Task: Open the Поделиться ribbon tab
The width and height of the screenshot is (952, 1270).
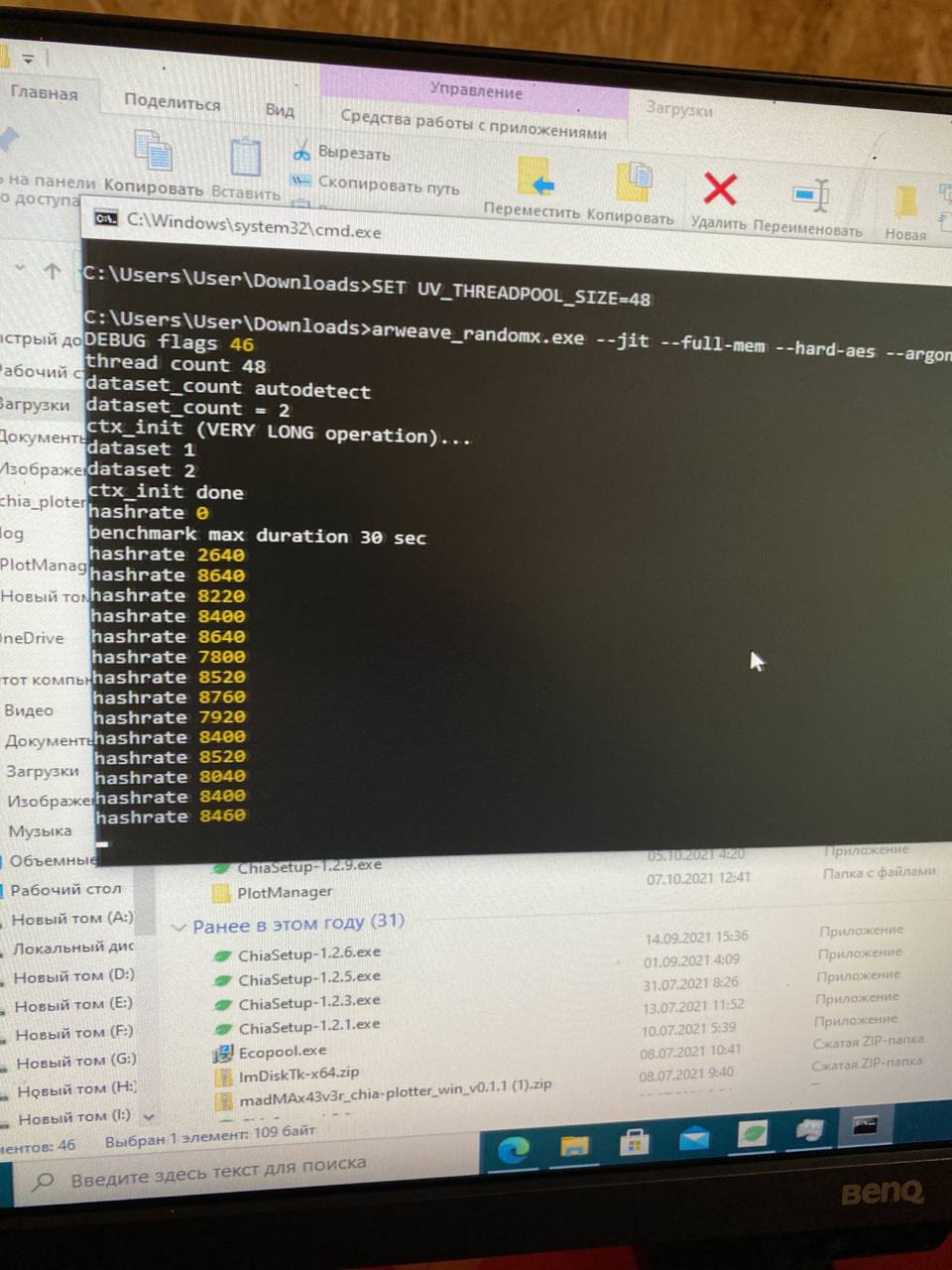Action: coord(172,102)
